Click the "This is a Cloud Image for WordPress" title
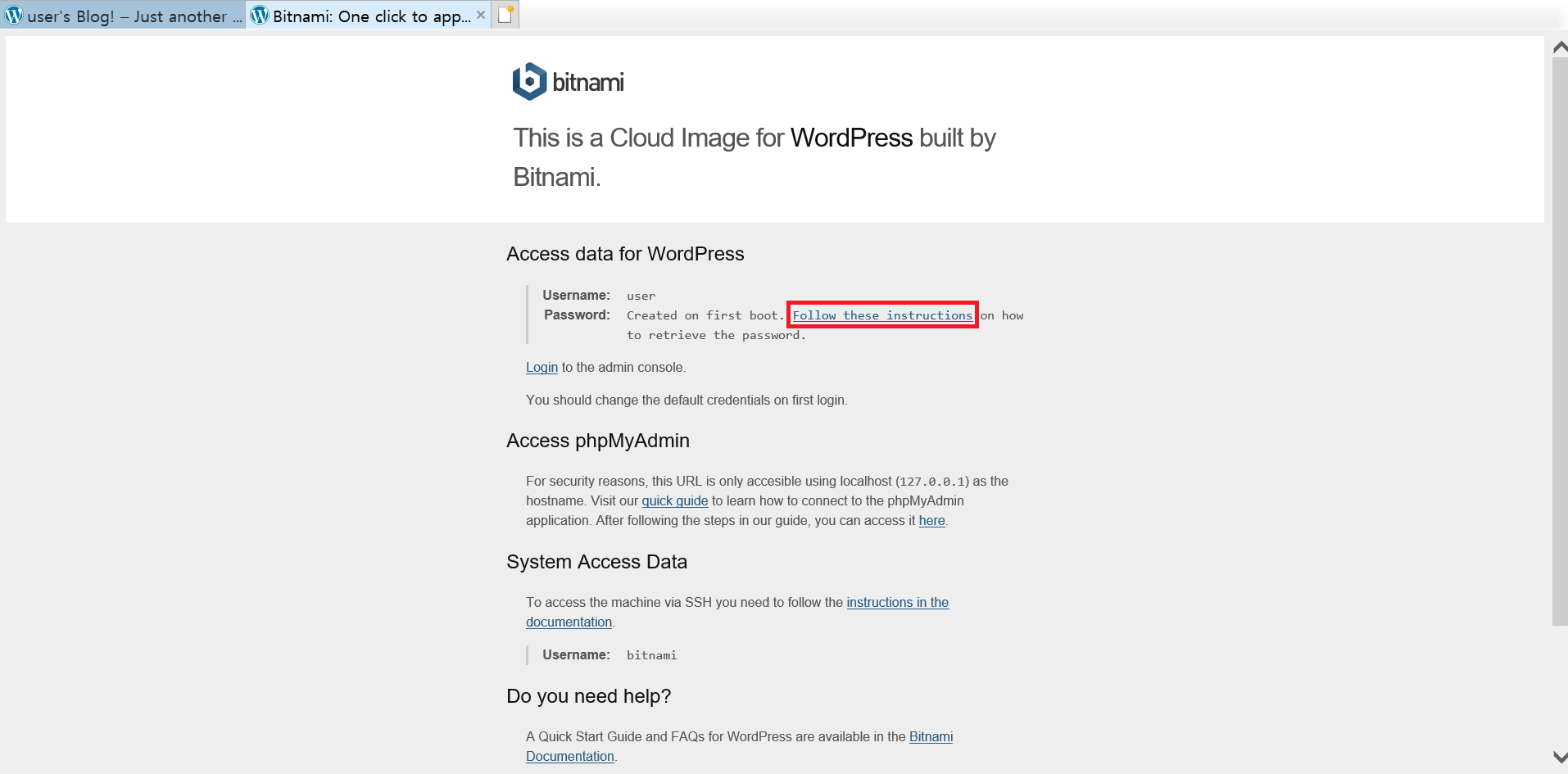 (755, 157)
